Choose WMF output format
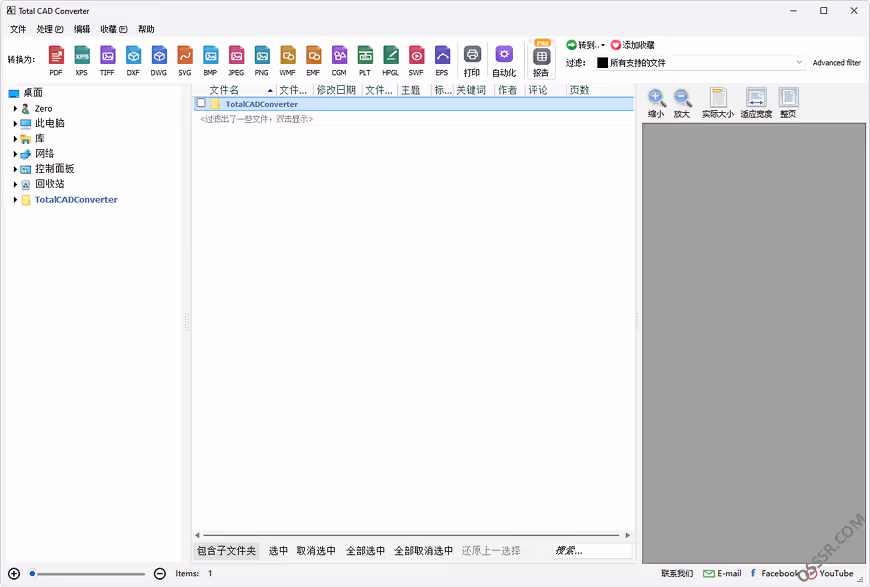 [287, 60]
